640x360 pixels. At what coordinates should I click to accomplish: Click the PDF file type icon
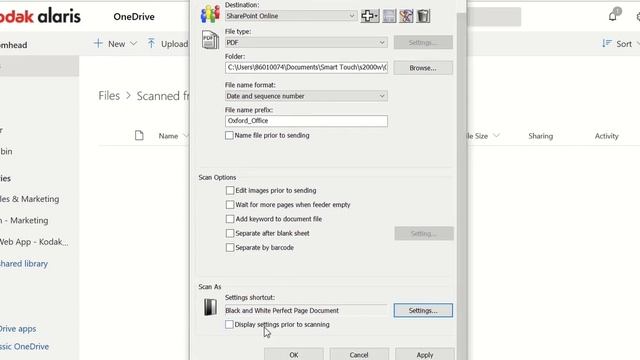click(210, 40)
